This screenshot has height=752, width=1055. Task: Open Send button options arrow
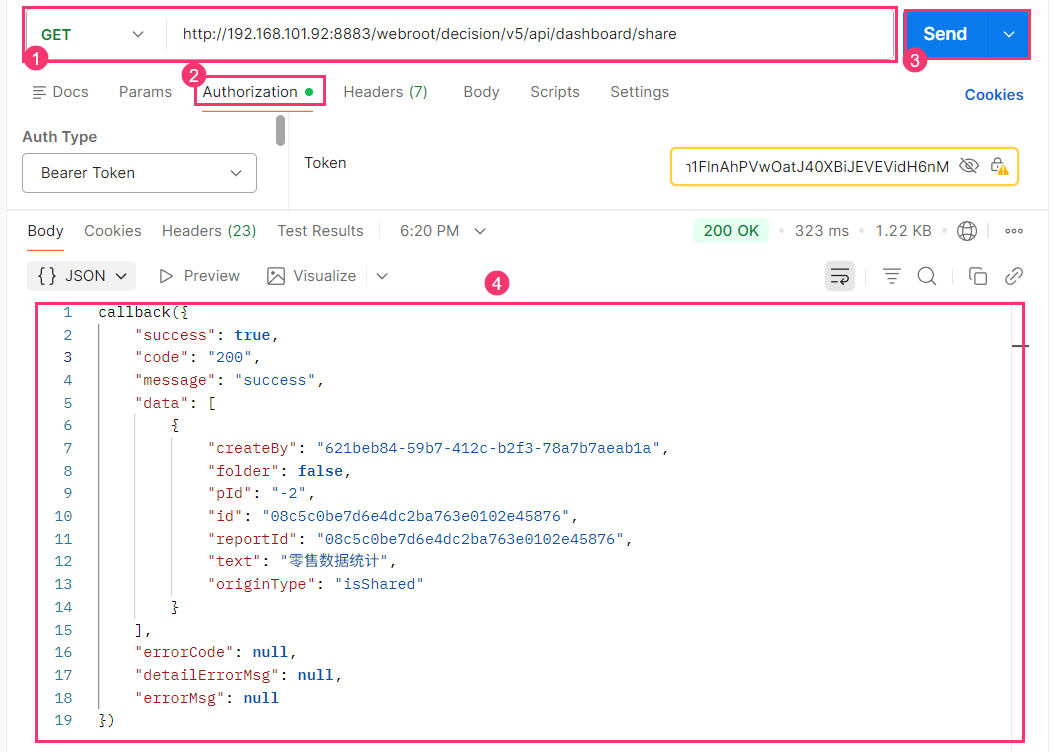1009,34
